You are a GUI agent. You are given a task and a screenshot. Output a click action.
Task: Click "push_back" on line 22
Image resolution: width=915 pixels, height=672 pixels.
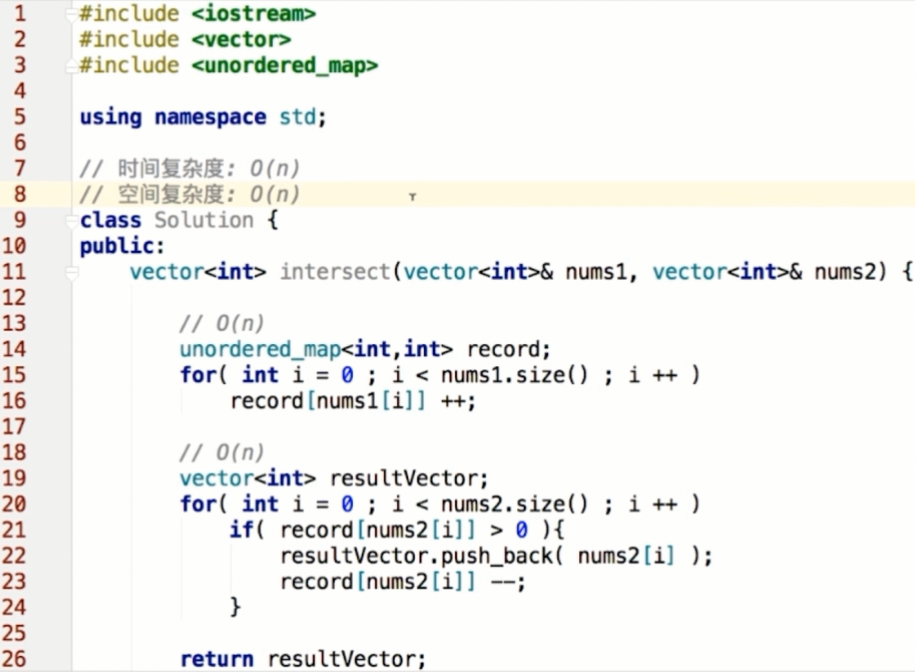tap(496, 556)
